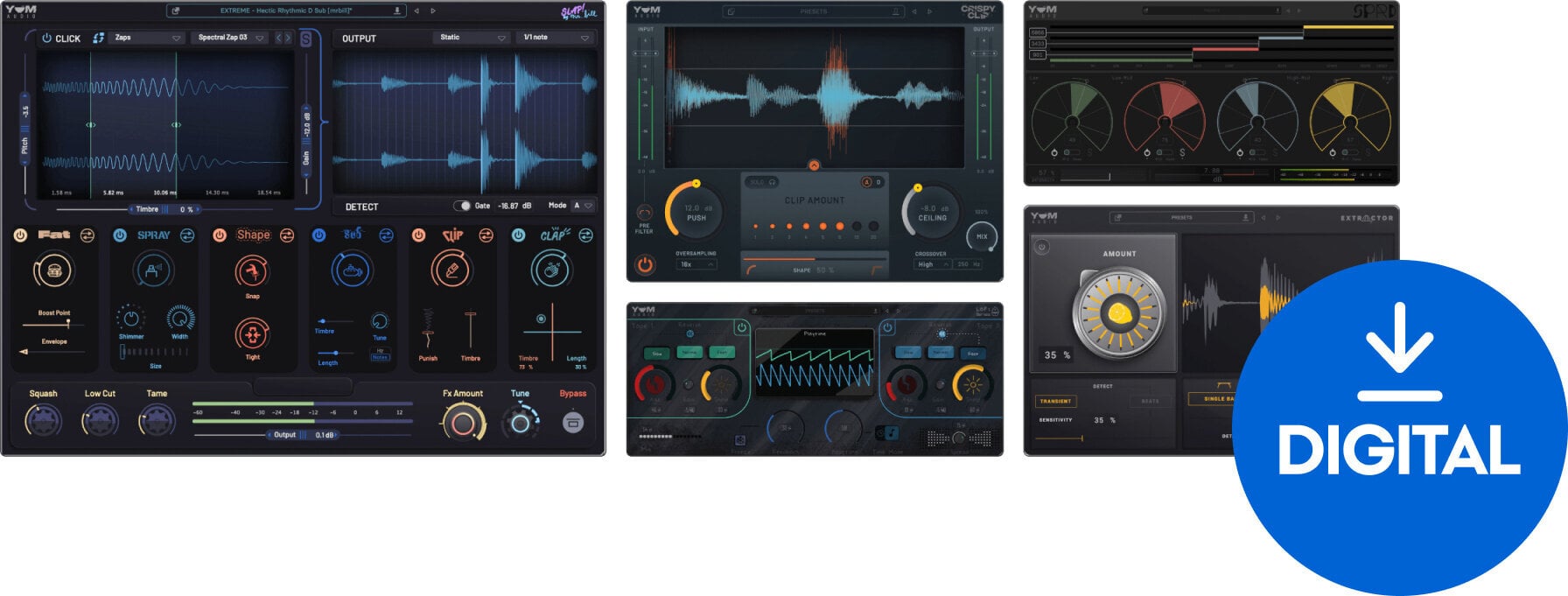Viewport: 1568px width, 596px height.
Task: Open the Spectral Zap 03 dropdown
Action: point(231,38)
